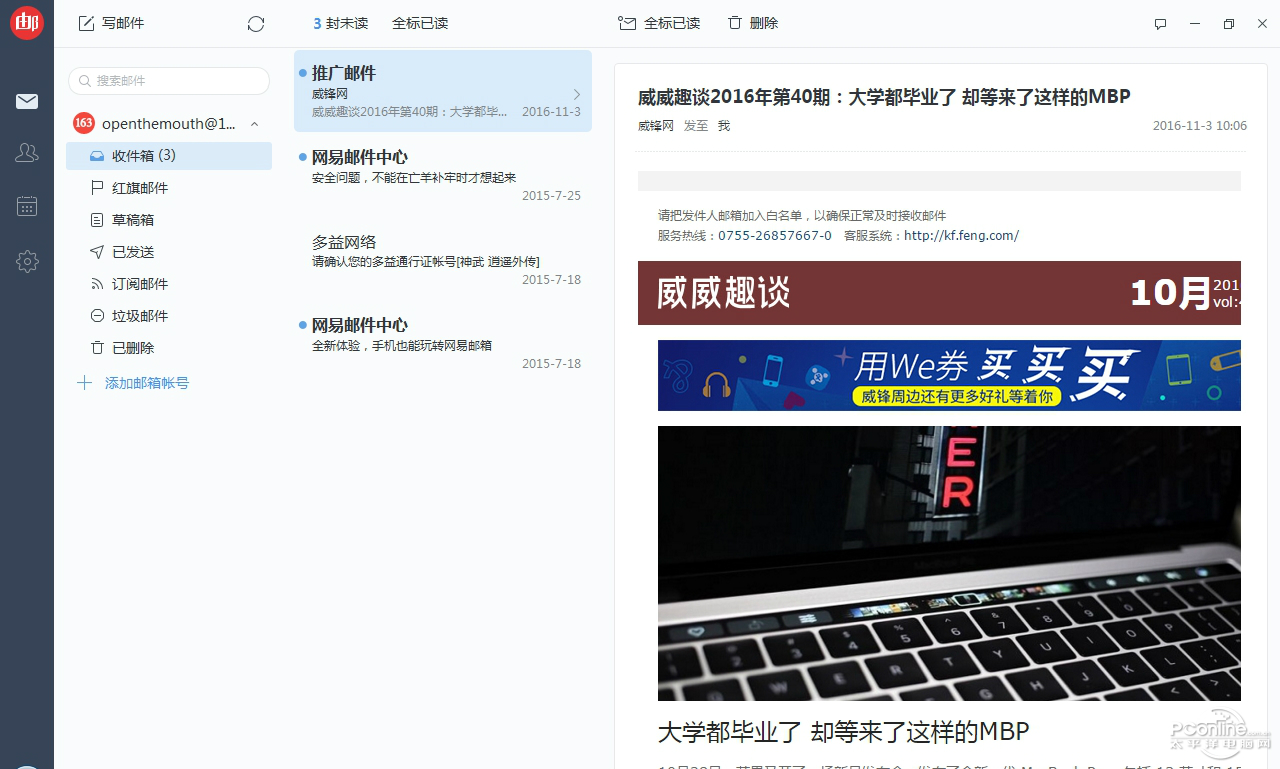Click the 用We券 买买买 banner
The height and width of the screenshot is (769, 1280).
(x=949, y=375)
